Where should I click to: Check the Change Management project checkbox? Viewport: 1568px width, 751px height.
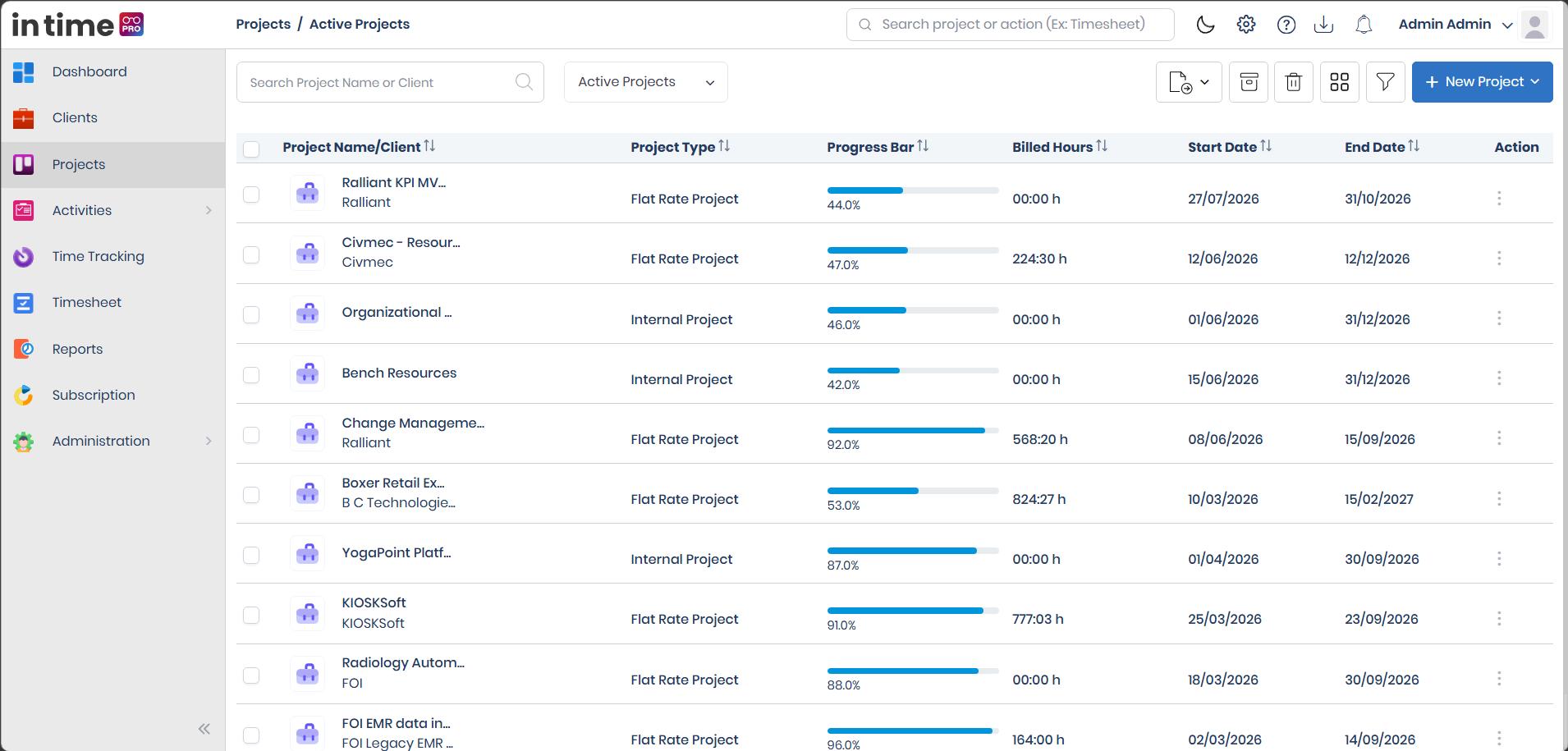click(x=251, y=434)
